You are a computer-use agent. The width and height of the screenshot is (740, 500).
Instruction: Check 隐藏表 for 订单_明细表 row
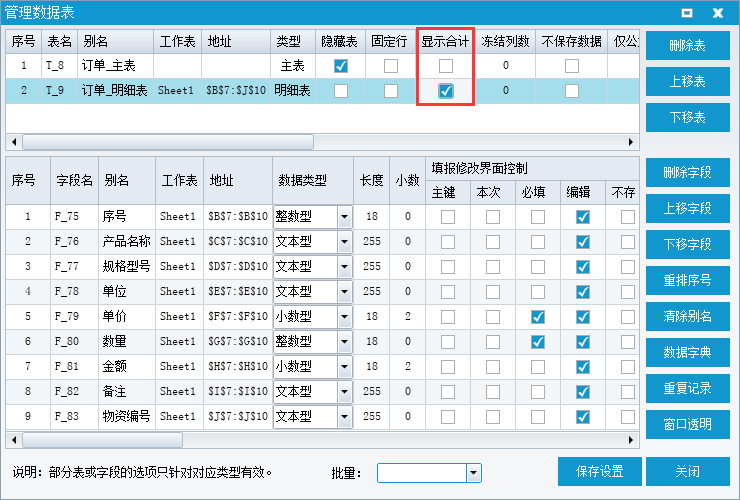[341, 91]
